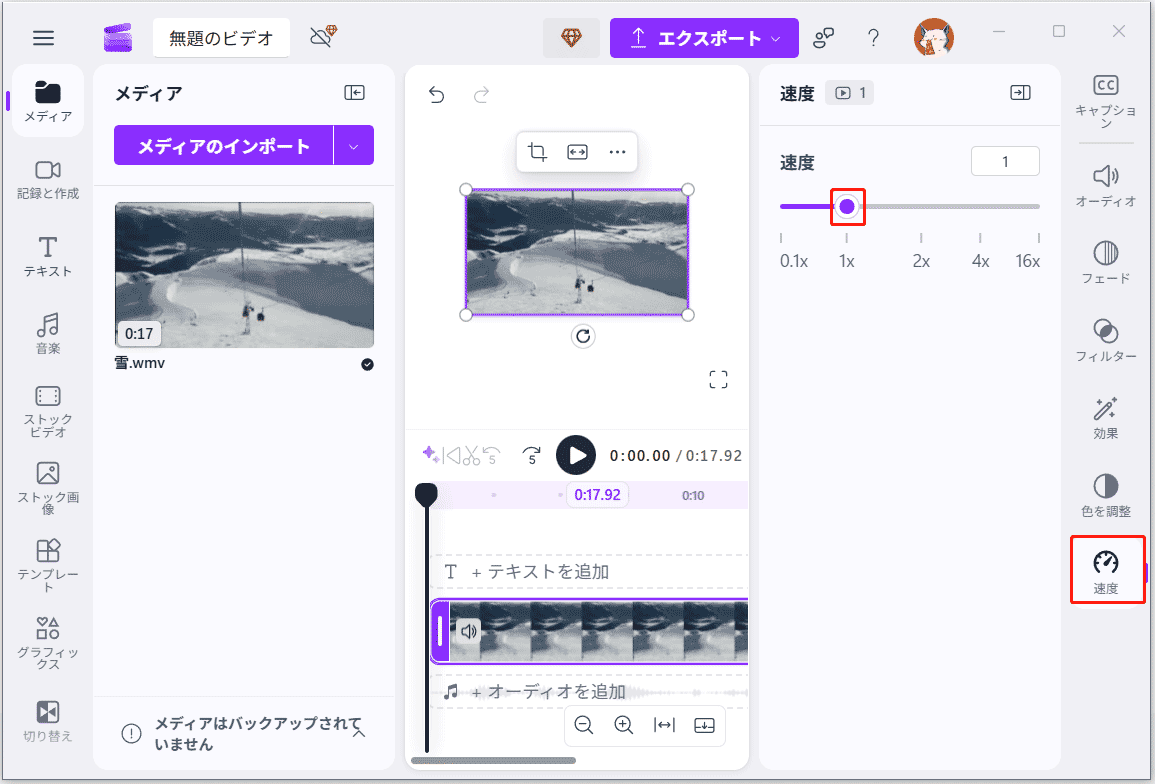Open the three-dot more options menu
Viewport: 1155px width, 784px height.
click(617, 151)
